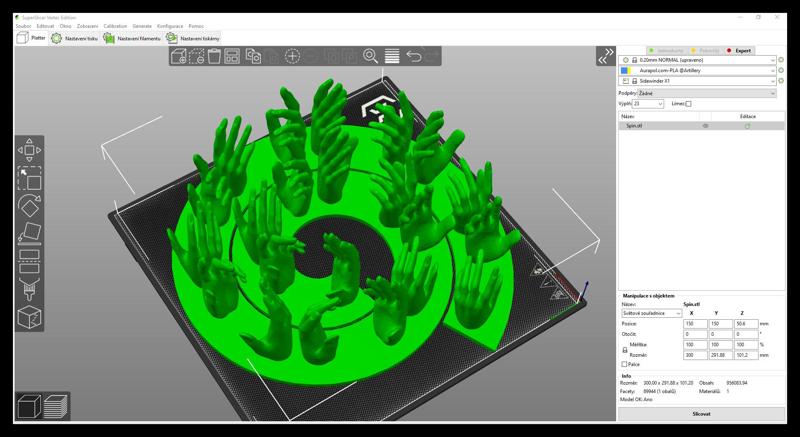Click the Pozice X input field
This screenshot has height=437, width=800.
695,324
